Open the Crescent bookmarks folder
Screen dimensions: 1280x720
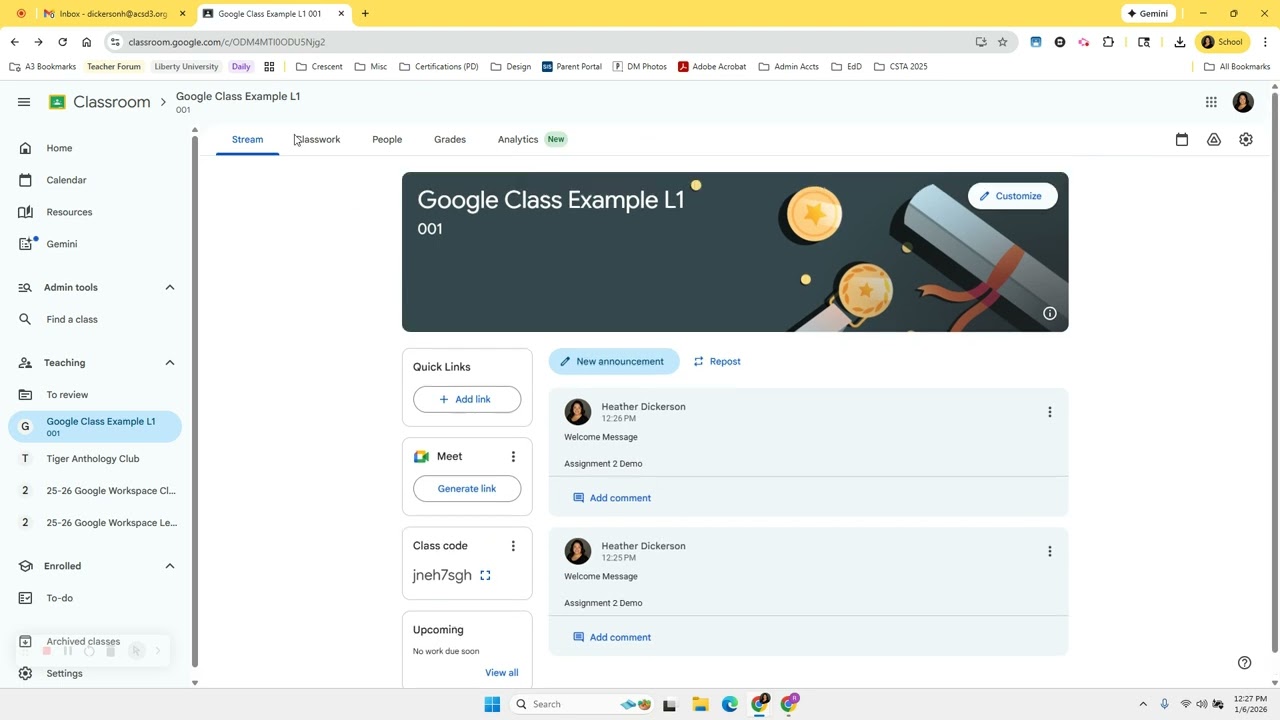pyautogui.click(x=319, y=67)
